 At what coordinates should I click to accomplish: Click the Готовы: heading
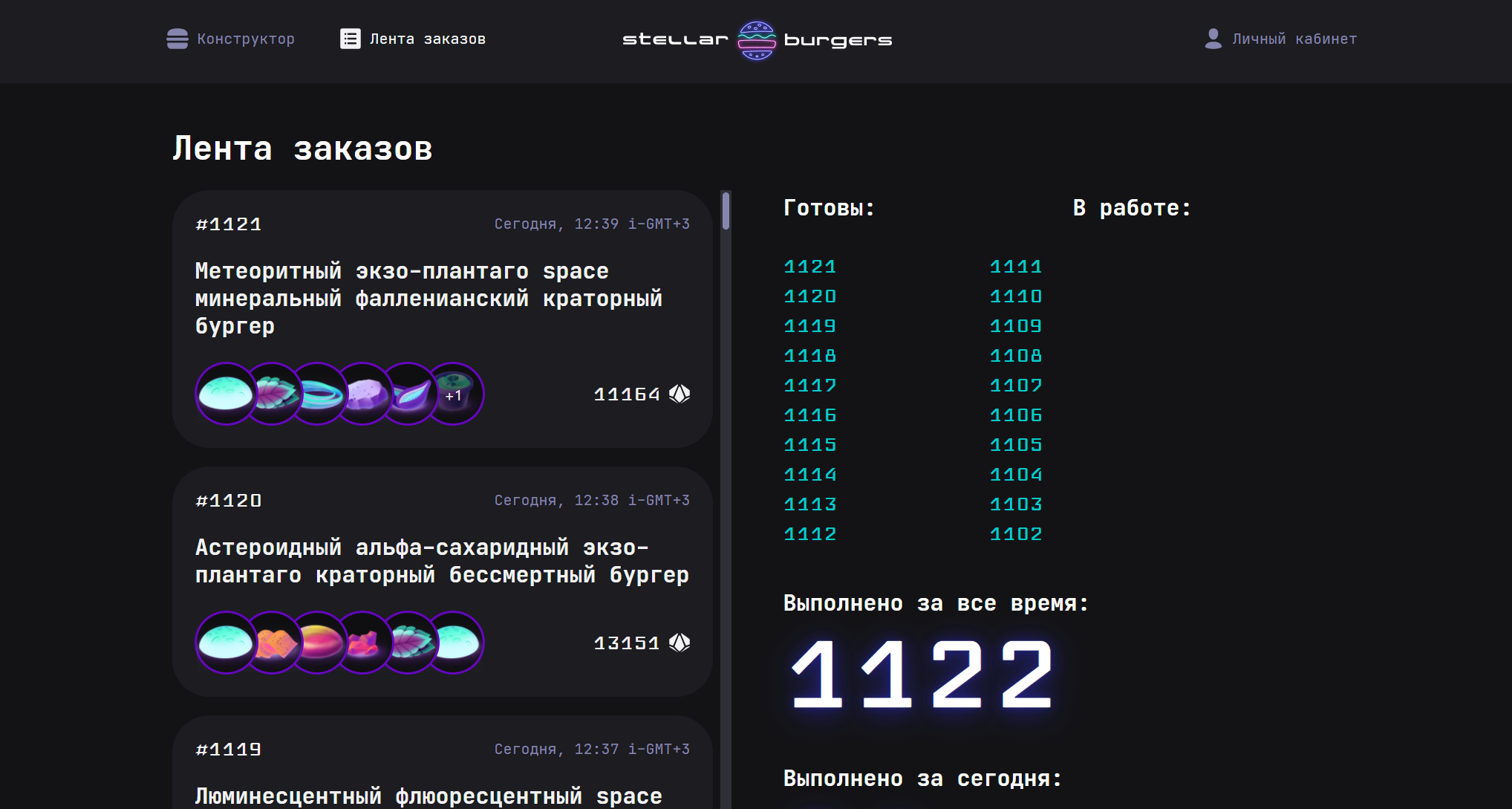[830, 208]
